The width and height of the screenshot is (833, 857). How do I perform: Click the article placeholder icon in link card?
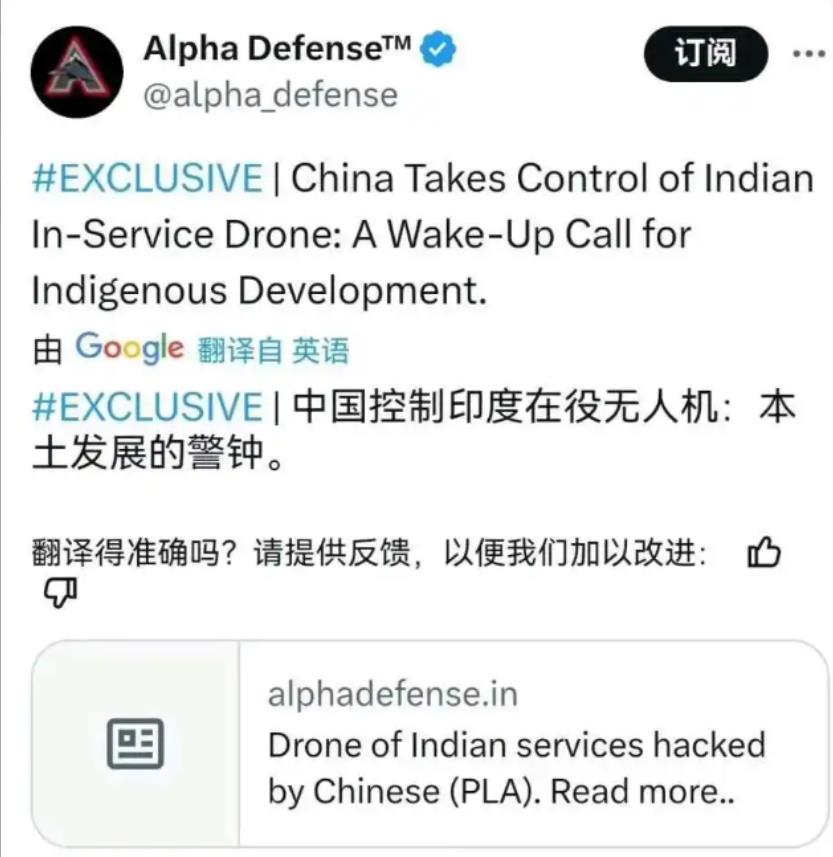135,743
